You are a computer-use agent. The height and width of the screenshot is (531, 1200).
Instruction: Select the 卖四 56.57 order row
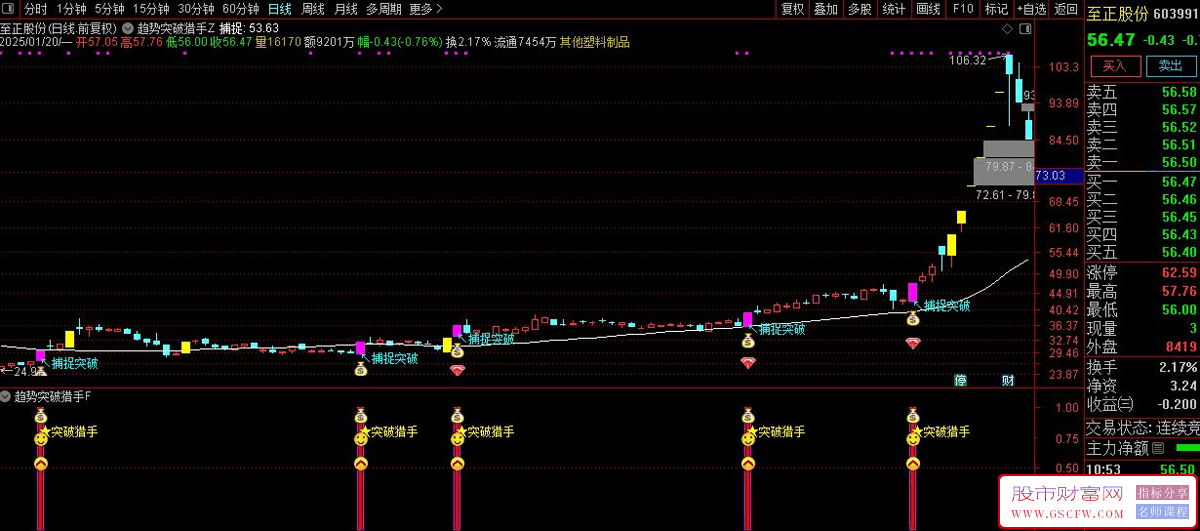[1142, 109]
